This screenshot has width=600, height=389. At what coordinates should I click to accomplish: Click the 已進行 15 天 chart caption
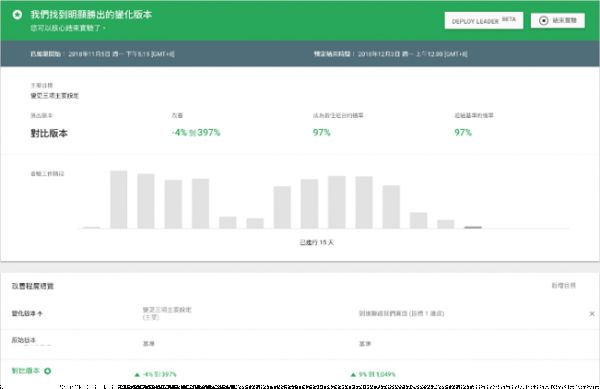pos(316,243)
